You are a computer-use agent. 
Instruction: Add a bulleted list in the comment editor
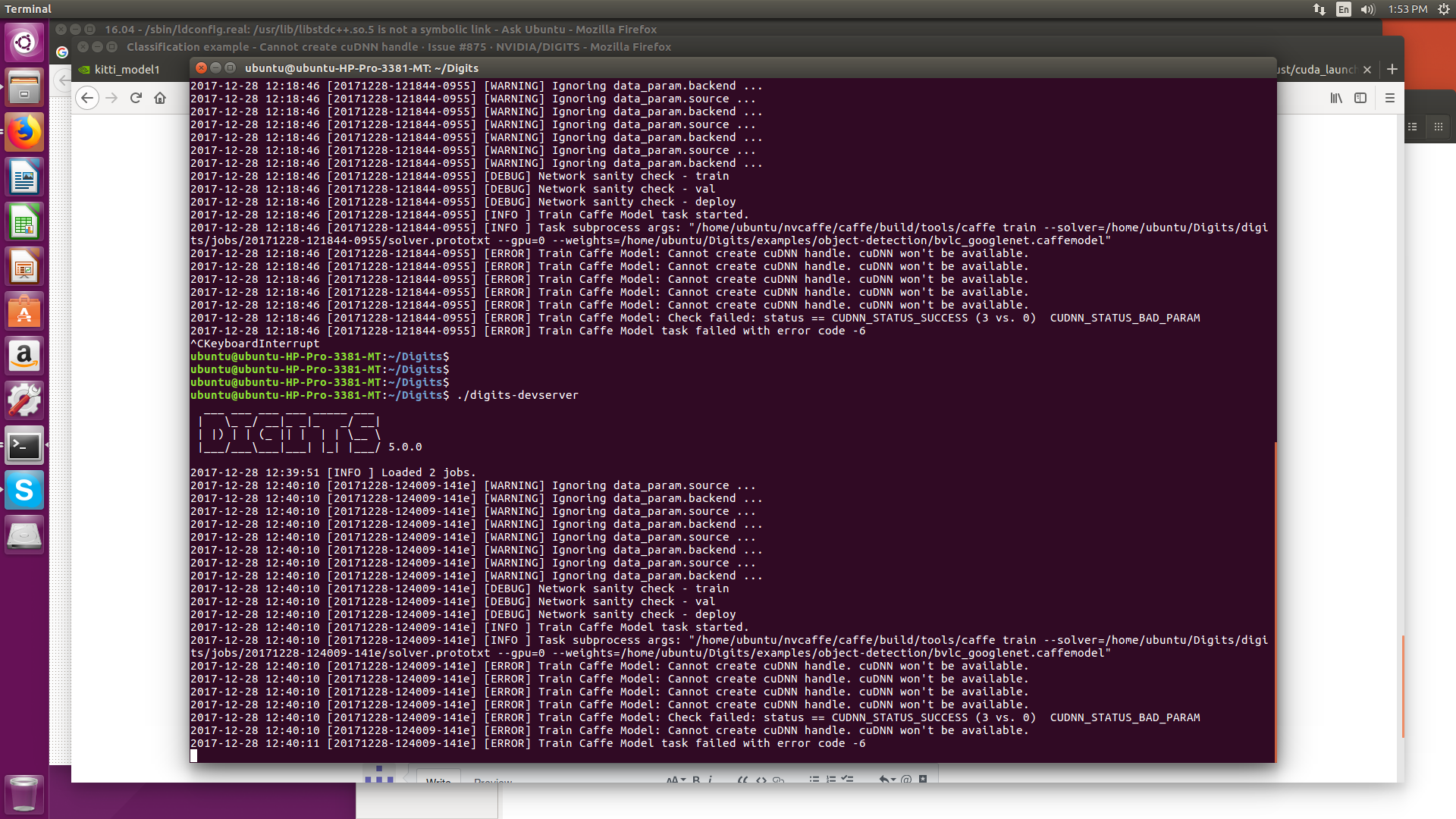click(814, 780)
